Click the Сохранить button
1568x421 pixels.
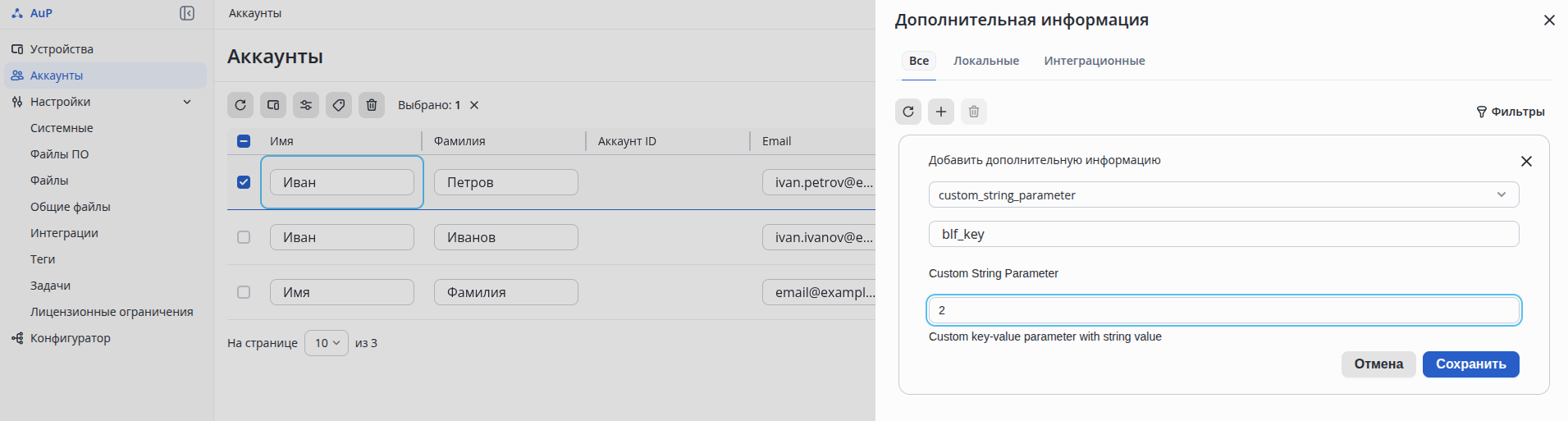[1471, 364]
